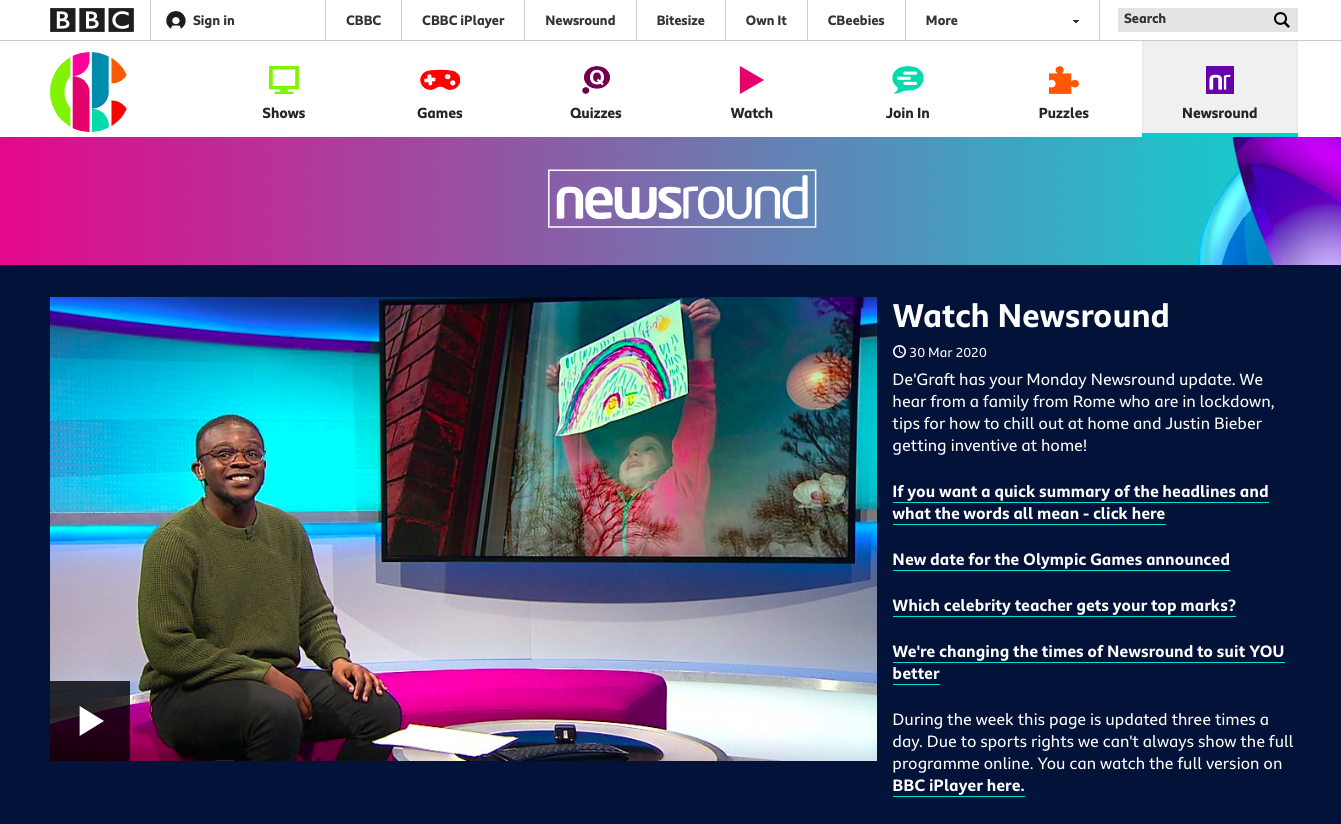The height and width of the screenshot is (824, 1341).
Task: Open the Newsround tab with purple icon
Action: [1219, 92]
